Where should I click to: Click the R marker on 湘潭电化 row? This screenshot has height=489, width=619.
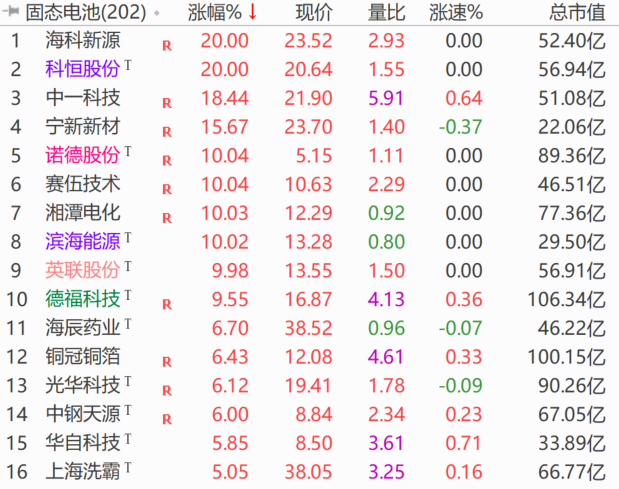tap(167, 218)
